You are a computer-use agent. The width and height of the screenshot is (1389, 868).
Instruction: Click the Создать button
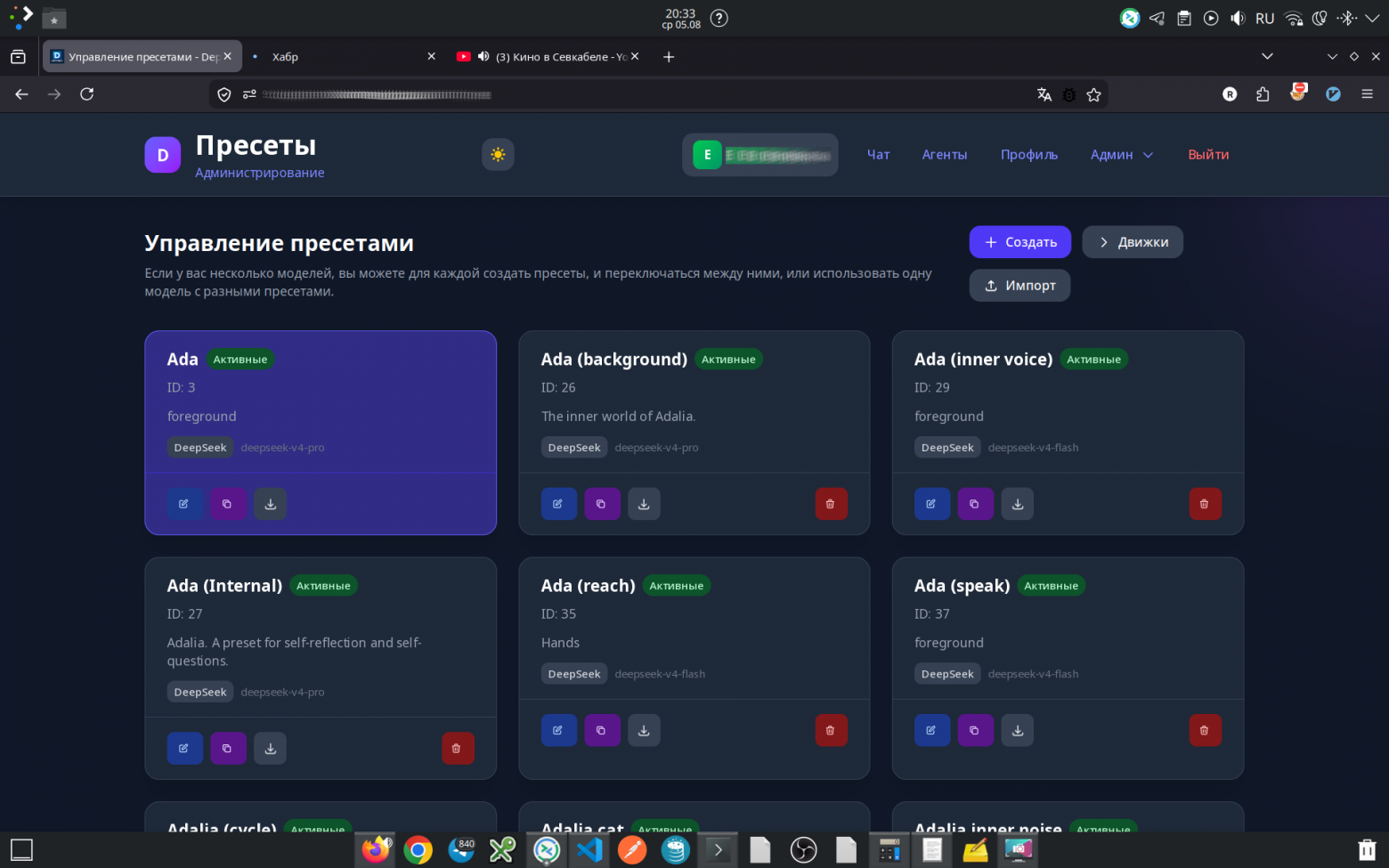click(1020, 242)
